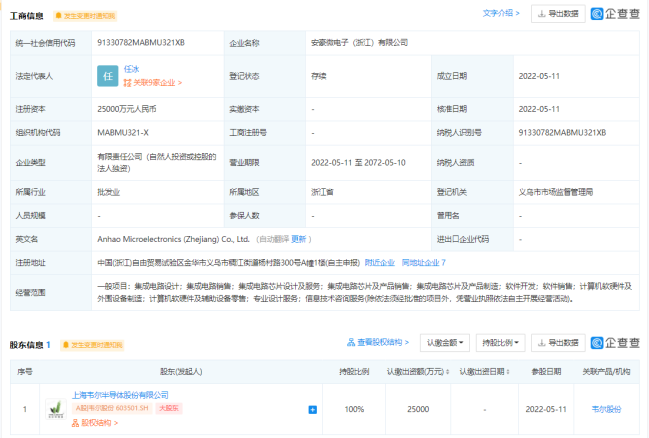Viewport: 649px width, 438px height.
Task: Expand 持股比例 dropdown filter
Action: [500, 343]
